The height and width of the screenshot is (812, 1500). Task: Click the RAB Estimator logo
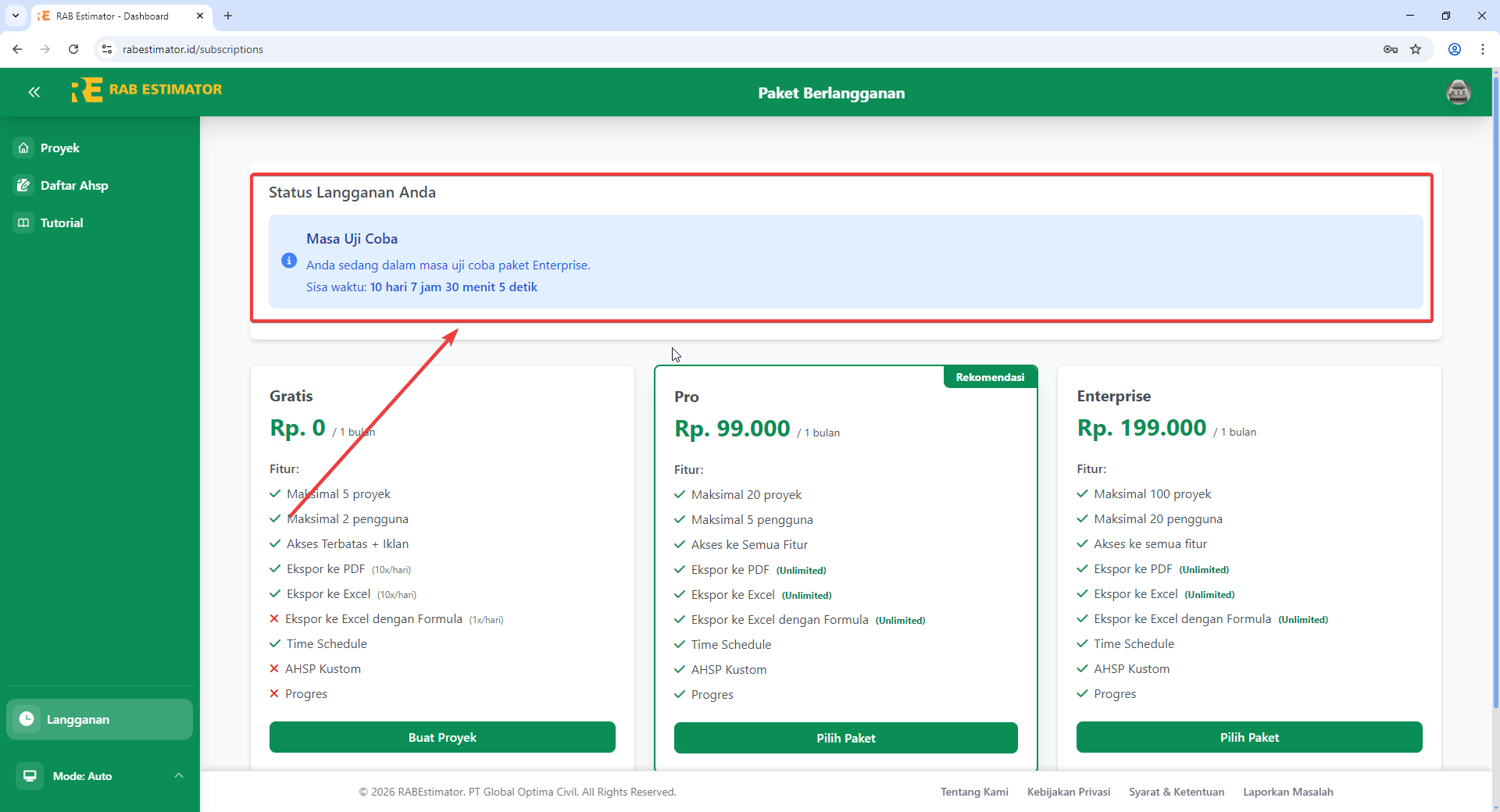pos(146,90)
